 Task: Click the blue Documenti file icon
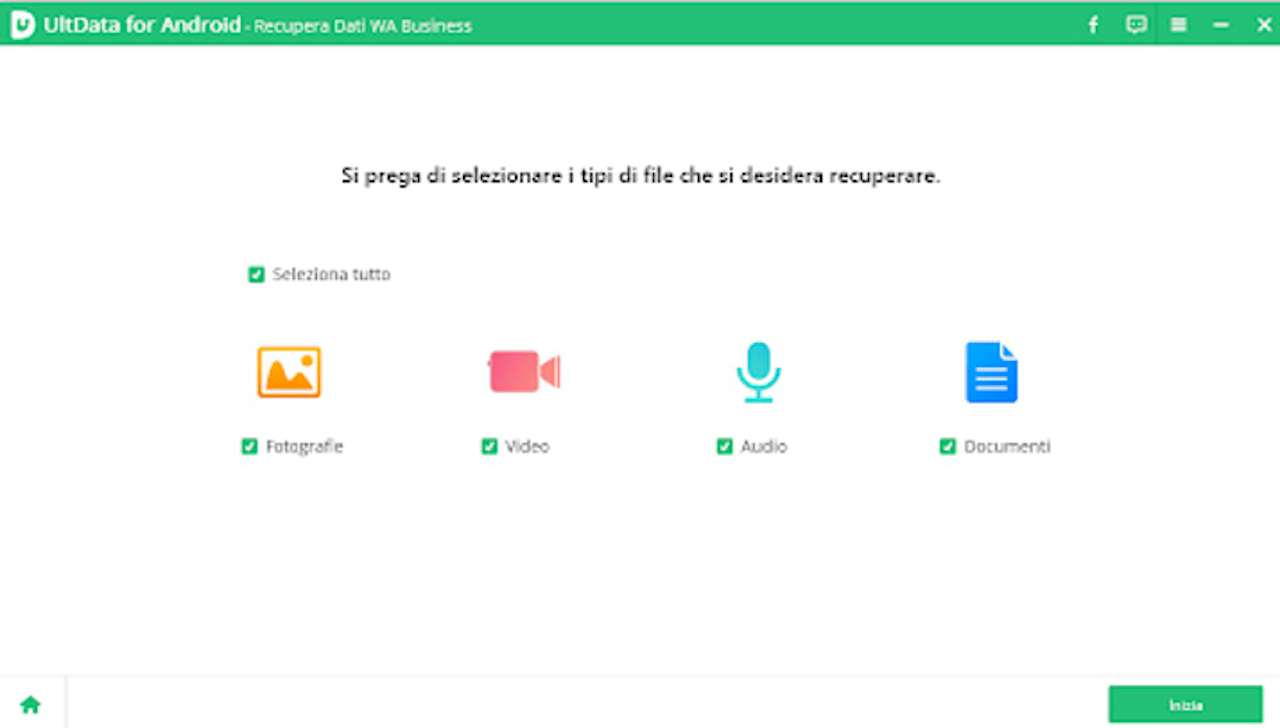coord(991,372)
